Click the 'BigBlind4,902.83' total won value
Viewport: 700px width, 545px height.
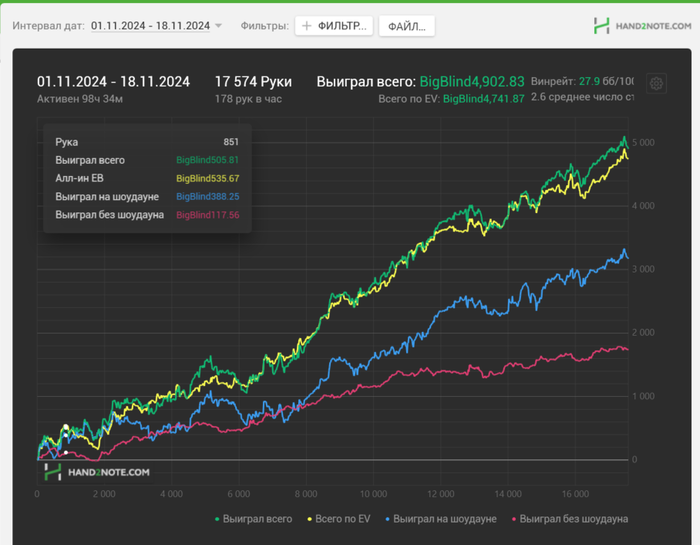(x=472, y=82)
